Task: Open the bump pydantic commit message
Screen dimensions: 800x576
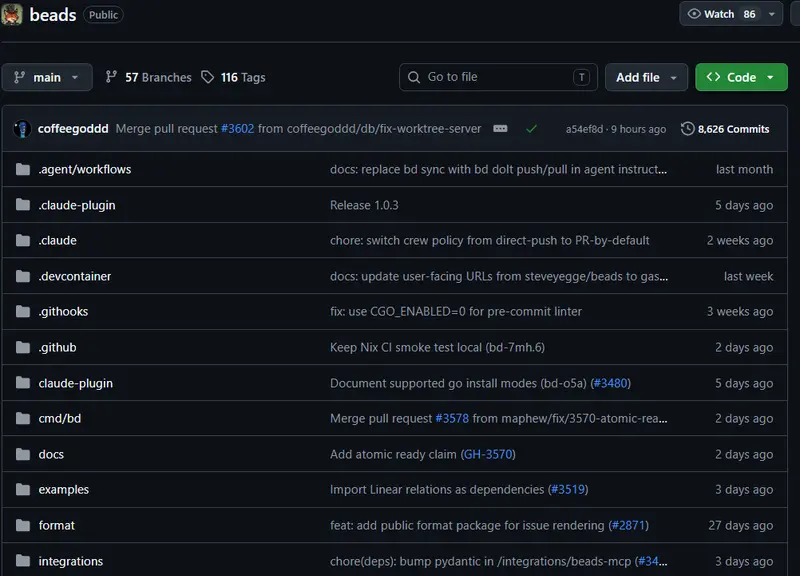Action: click(481, 561)
